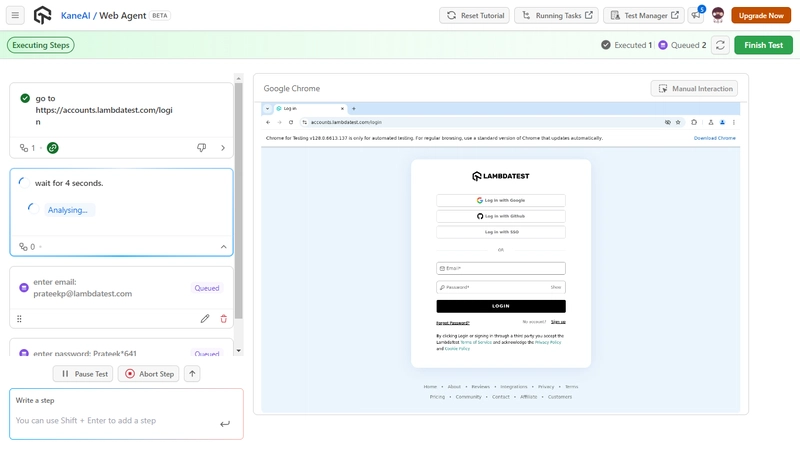Click Upgrade Now button

[761, 15]
